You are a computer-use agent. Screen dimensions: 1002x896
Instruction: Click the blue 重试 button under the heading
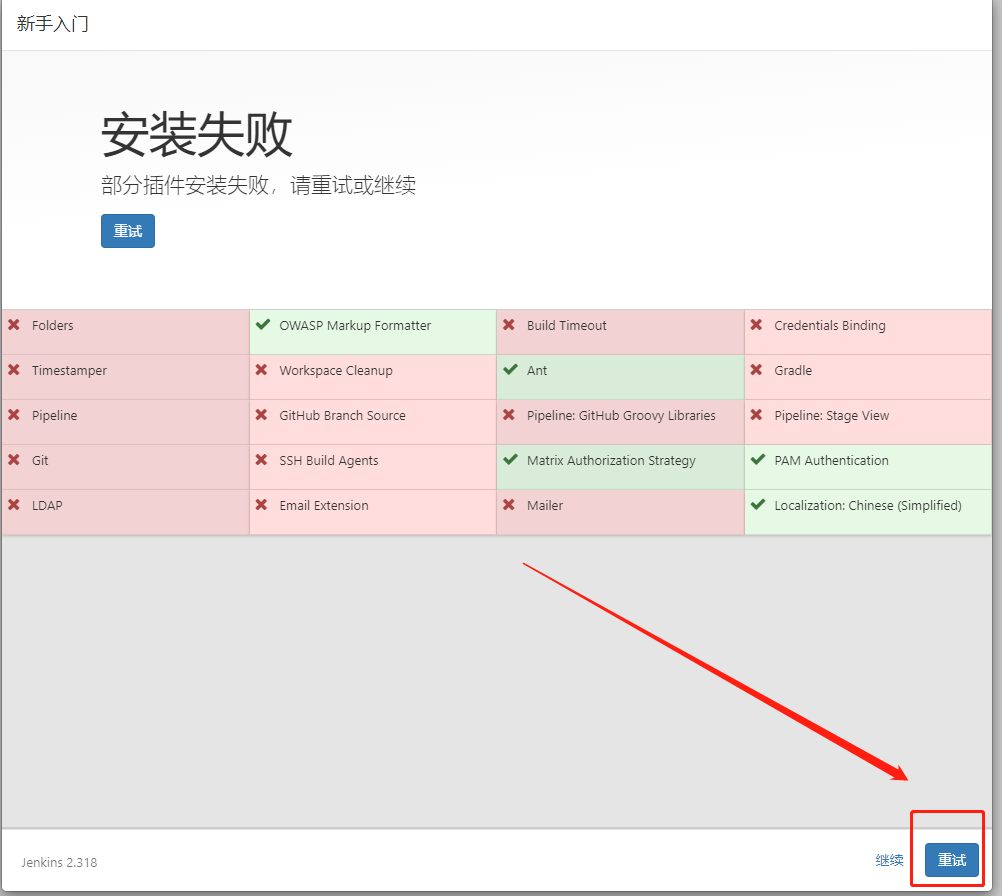point(128,231)
